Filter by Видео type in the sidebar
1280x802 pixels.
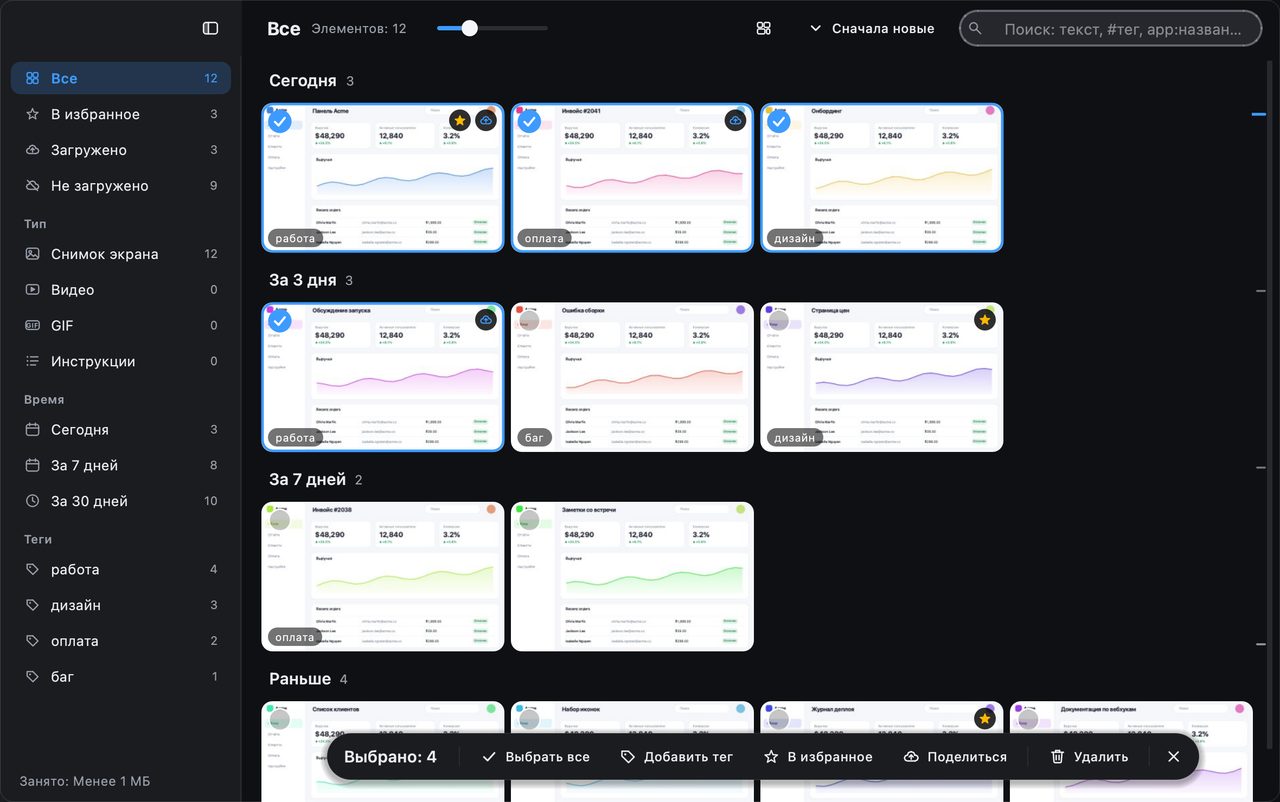point(121,290)
